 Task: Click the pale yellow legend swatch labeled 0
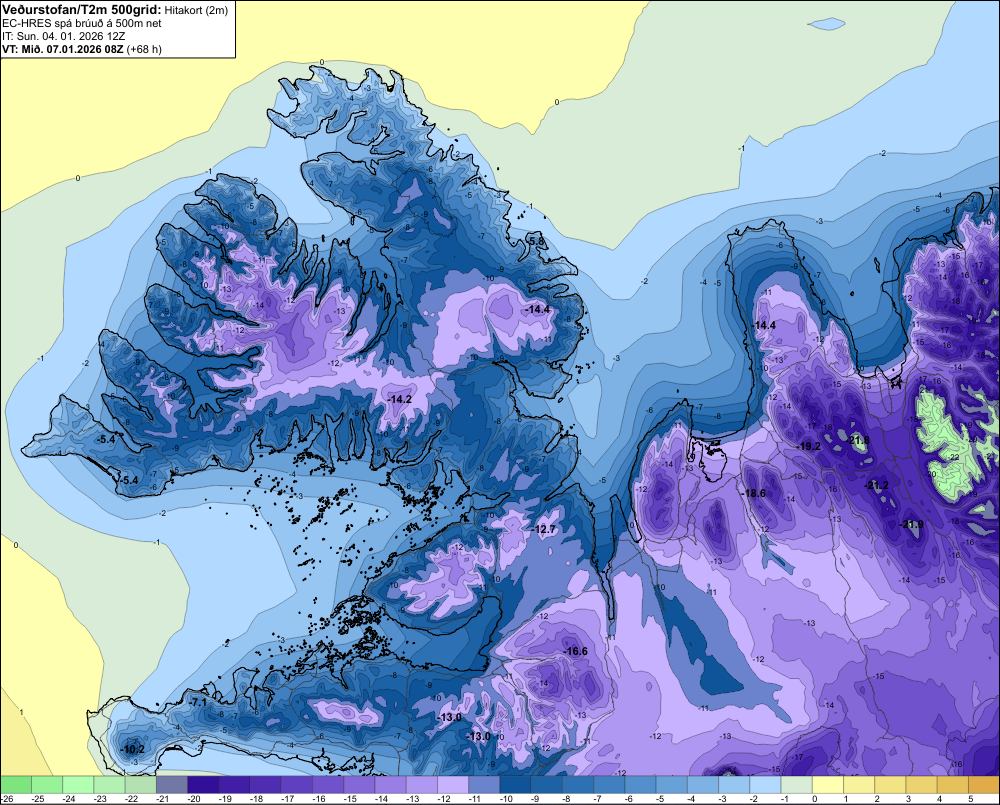point(828,784)
